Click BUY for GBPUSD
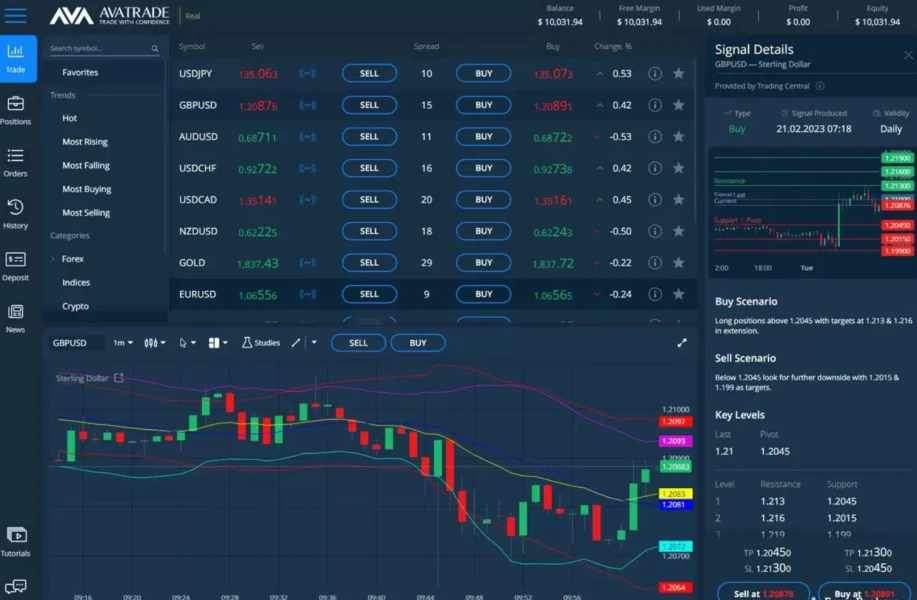Viewport: 917px width, 600px height. point(484,105)
